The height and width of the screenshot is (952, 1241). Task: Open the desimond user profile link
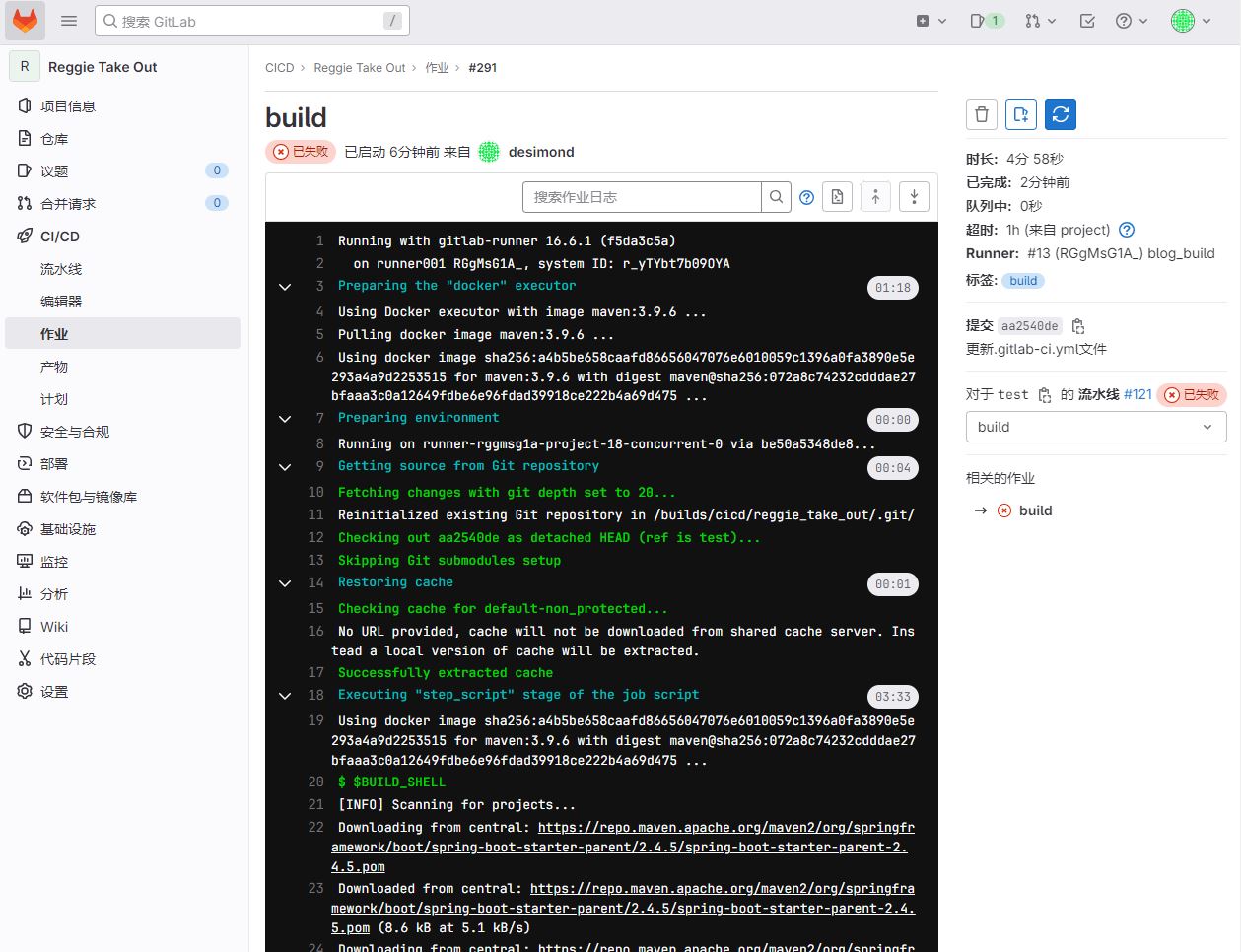coord(541,152)
